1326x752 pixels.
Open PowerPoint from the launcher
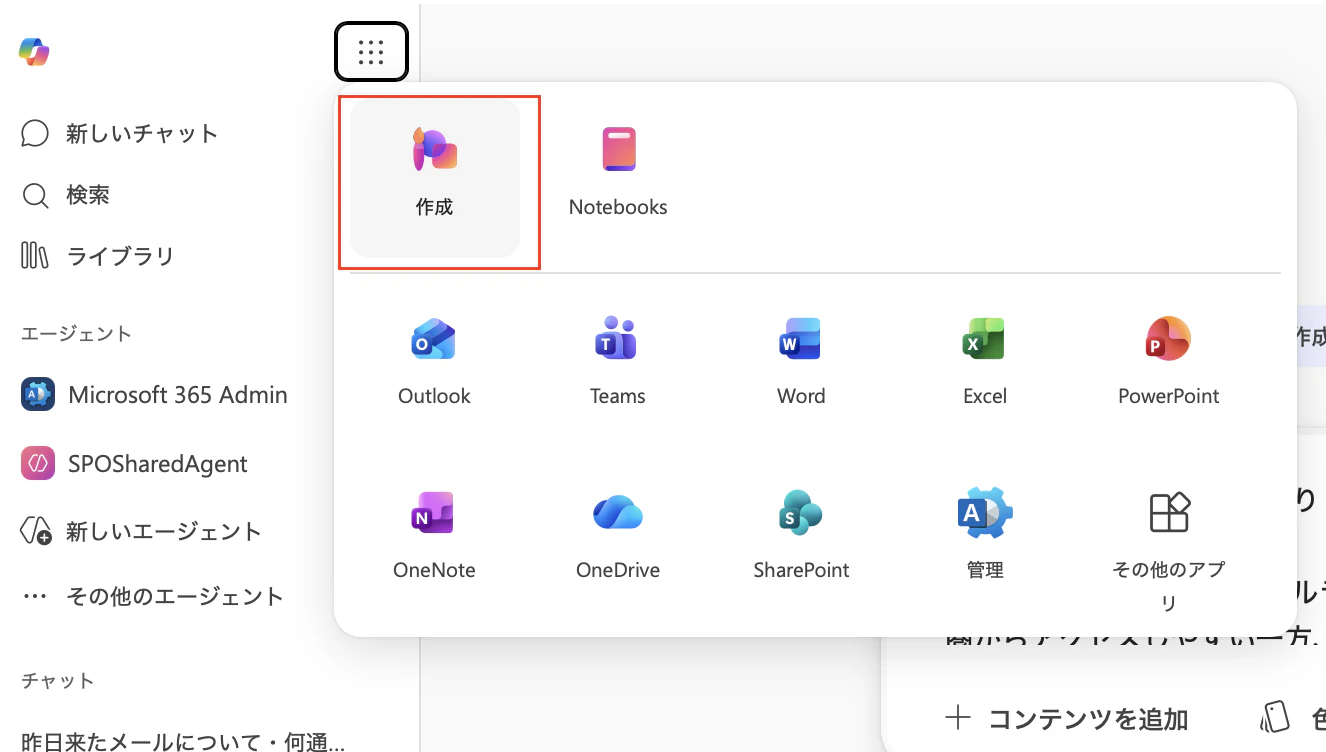pos(1169,361)
